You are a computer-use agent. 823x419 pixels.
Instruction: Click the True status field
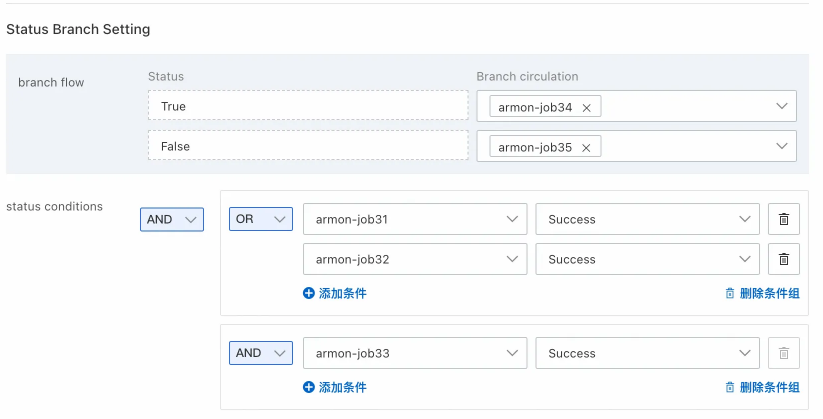click(307, 106)
